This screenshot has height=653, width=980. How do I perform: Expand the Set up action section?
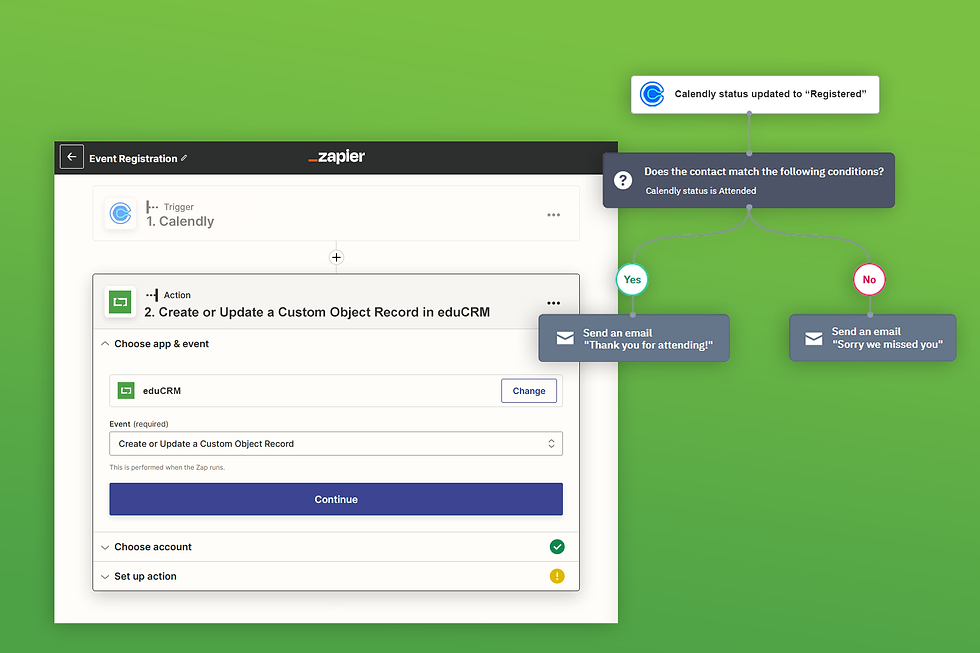(x=105, y=577)
